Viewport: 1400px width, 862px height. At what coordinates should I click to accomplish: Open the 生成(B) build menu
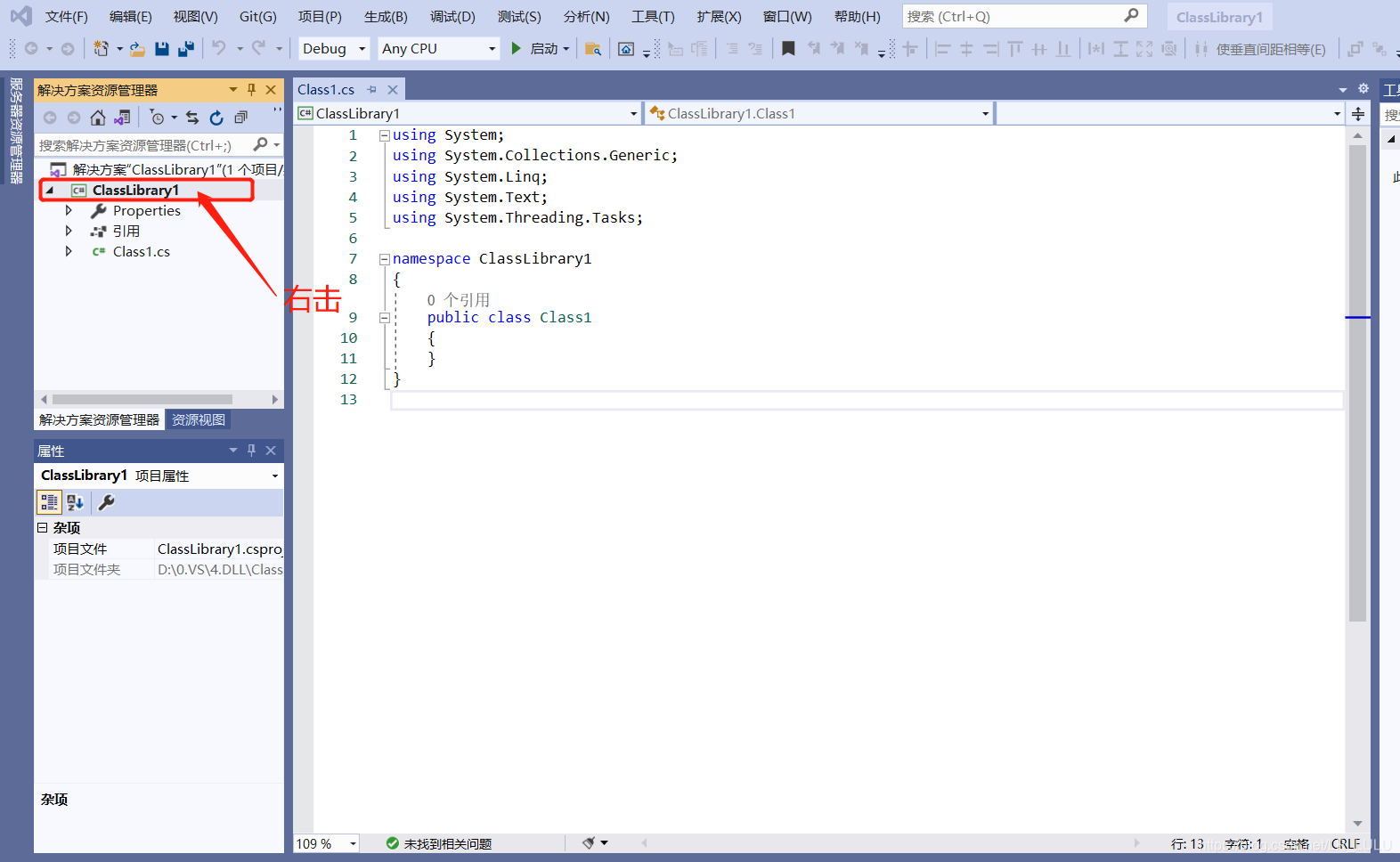[x=386, y=17]
